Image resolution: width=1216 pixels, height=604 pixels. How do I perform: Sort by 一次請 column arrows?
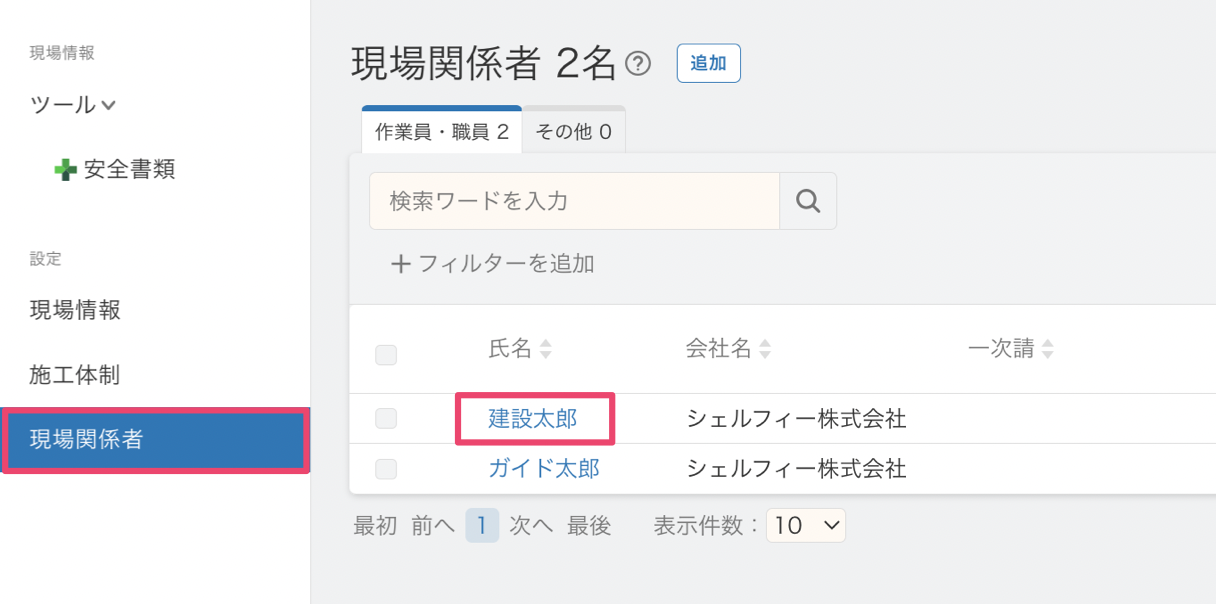pyautogui.click(x=1047, y=349)
